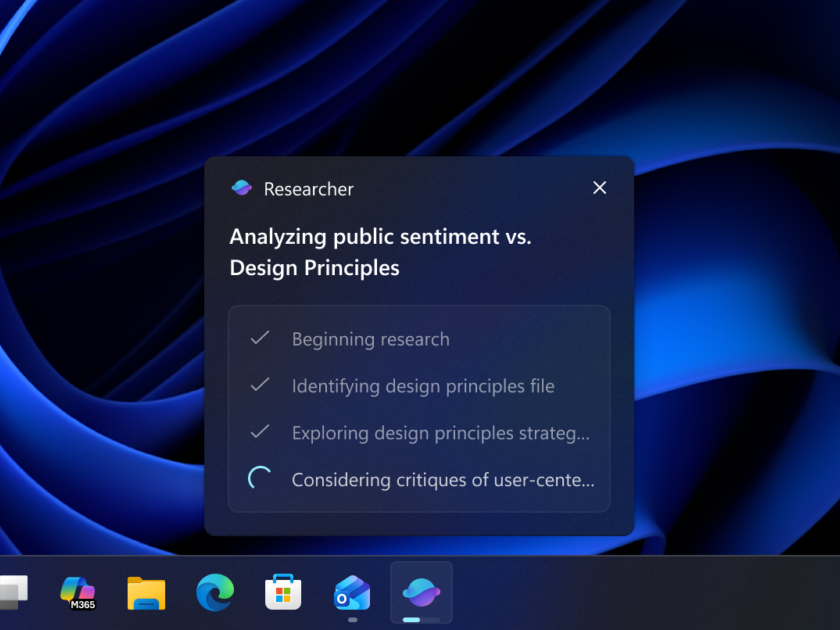Screen dimensions: 840x630
Task: Click the Task View icon on taskbar
Action: point(13,592)
